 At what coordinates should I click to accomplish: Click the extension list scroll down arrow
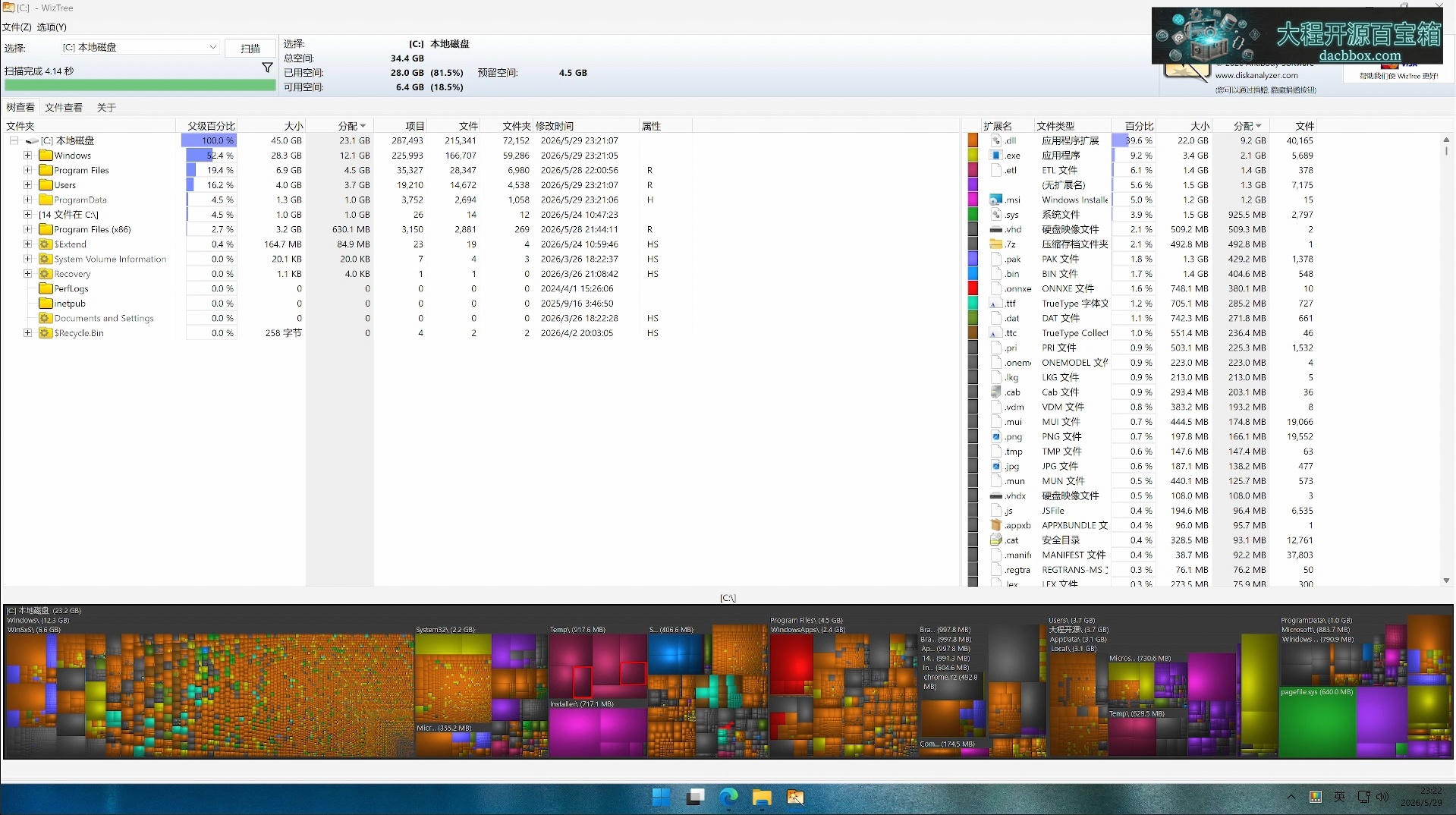pos(1446,581)
